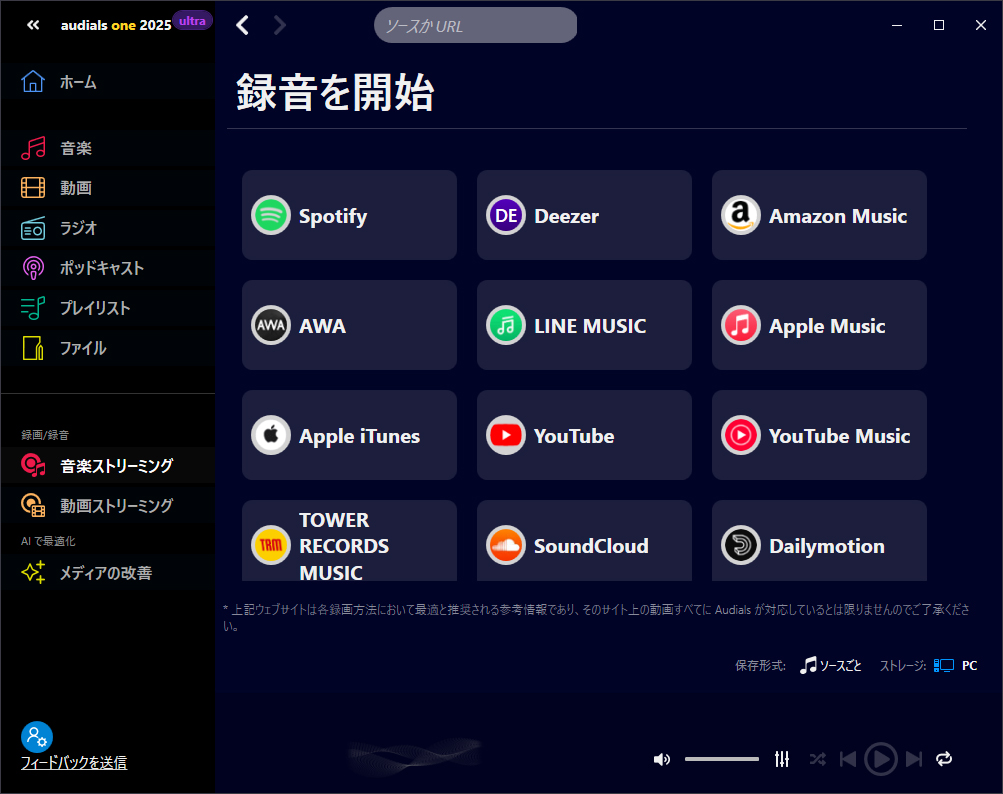Focus the ソースか URL input field
Screen dimensions: 1003x794
pyautogui.click(x=475, y=26)
